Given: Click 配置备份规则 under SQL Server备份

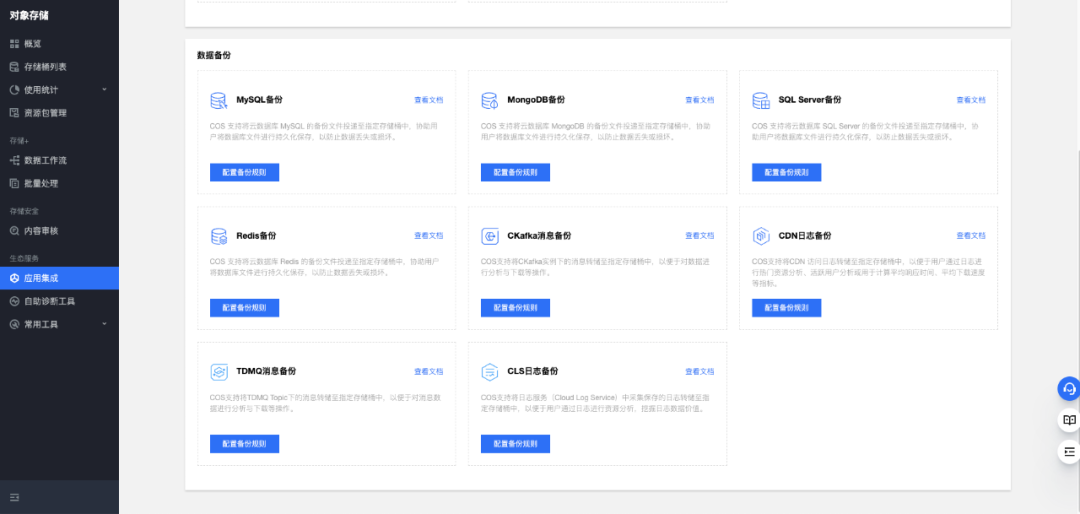Looking at the screenshot, I should 787,172.
